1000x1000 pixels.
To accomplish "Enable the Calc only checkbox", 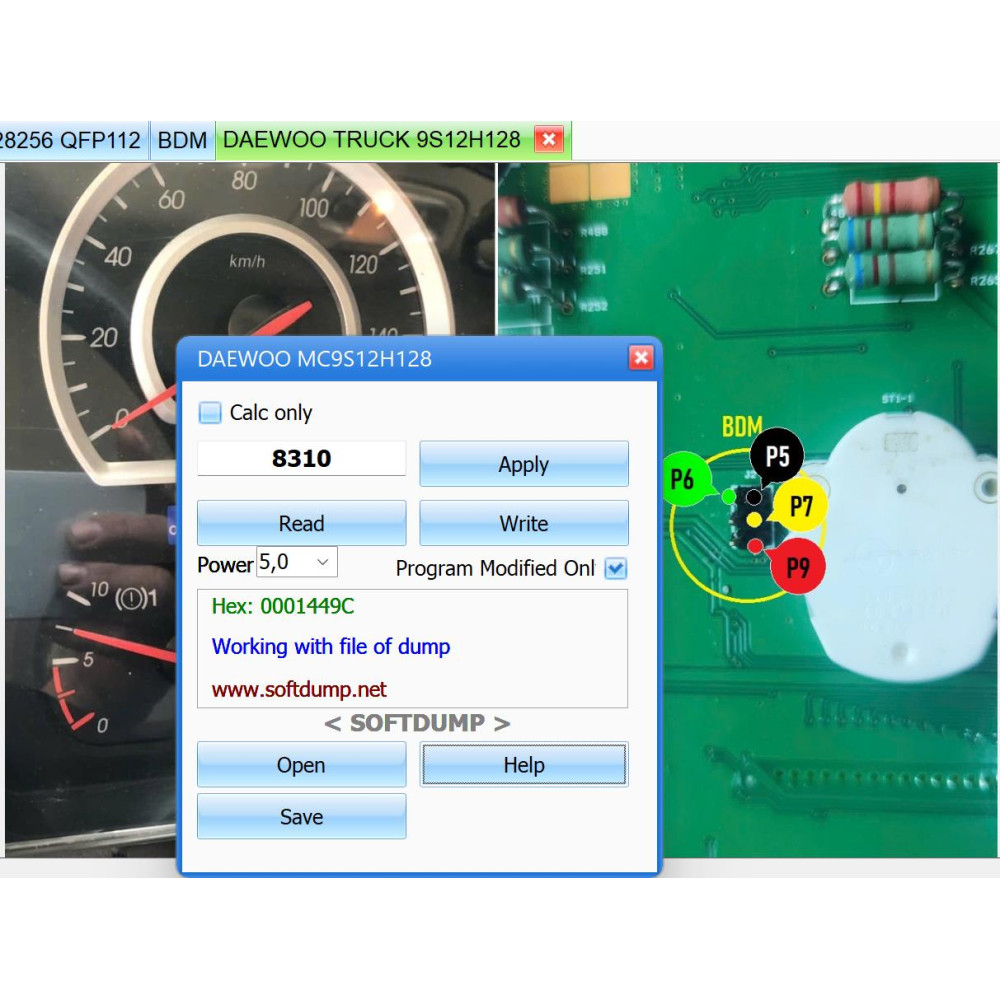I will 210,413.
